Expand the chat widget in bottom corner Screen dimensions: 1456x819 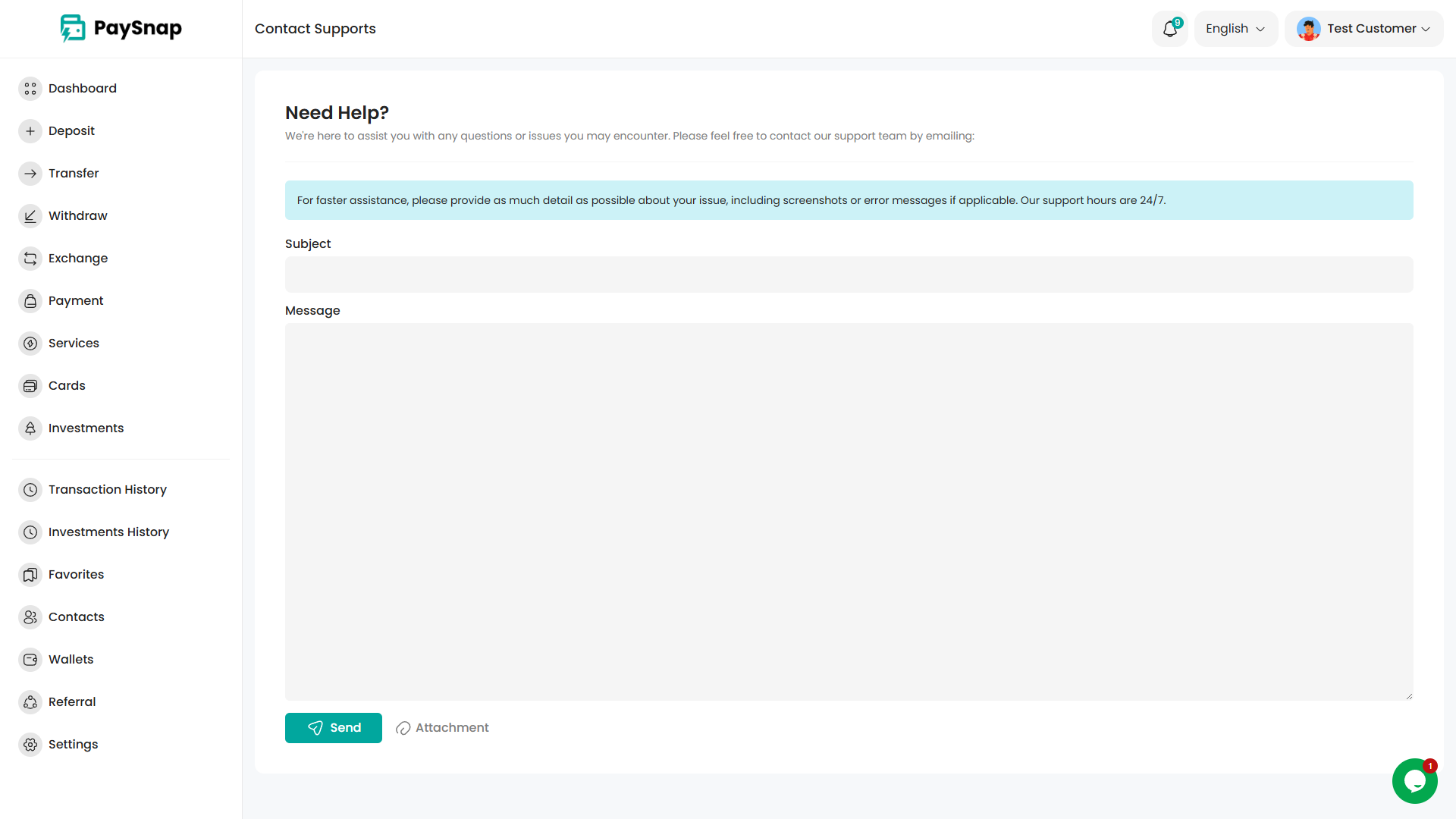pos(1414,781)
